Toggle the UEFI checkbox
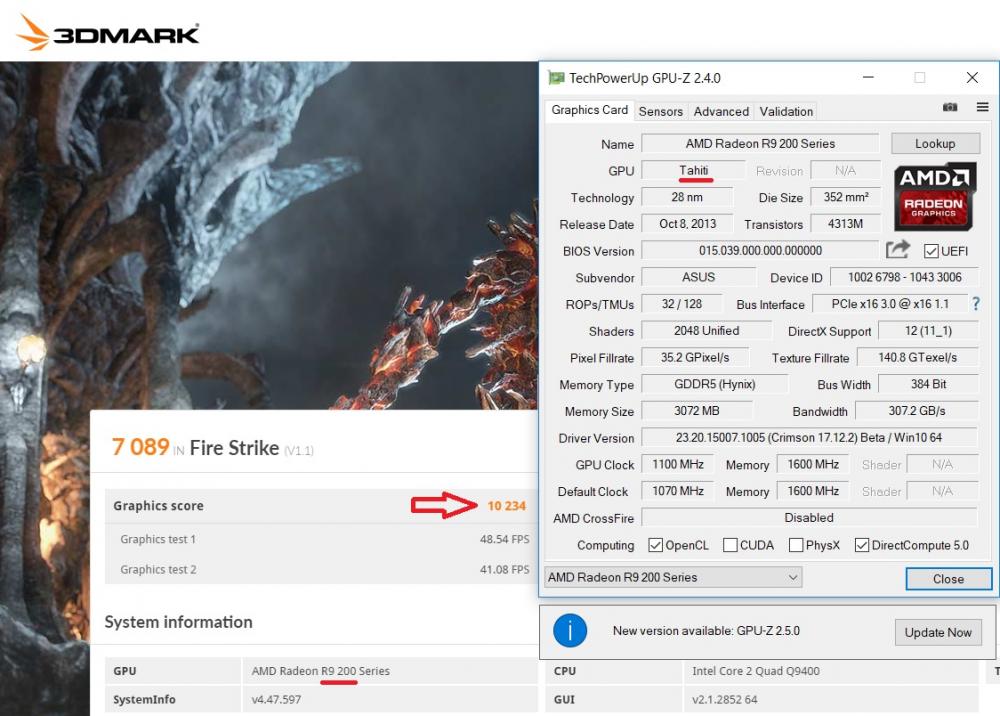This screenshot has width=1000, height=716. [931, 251]
